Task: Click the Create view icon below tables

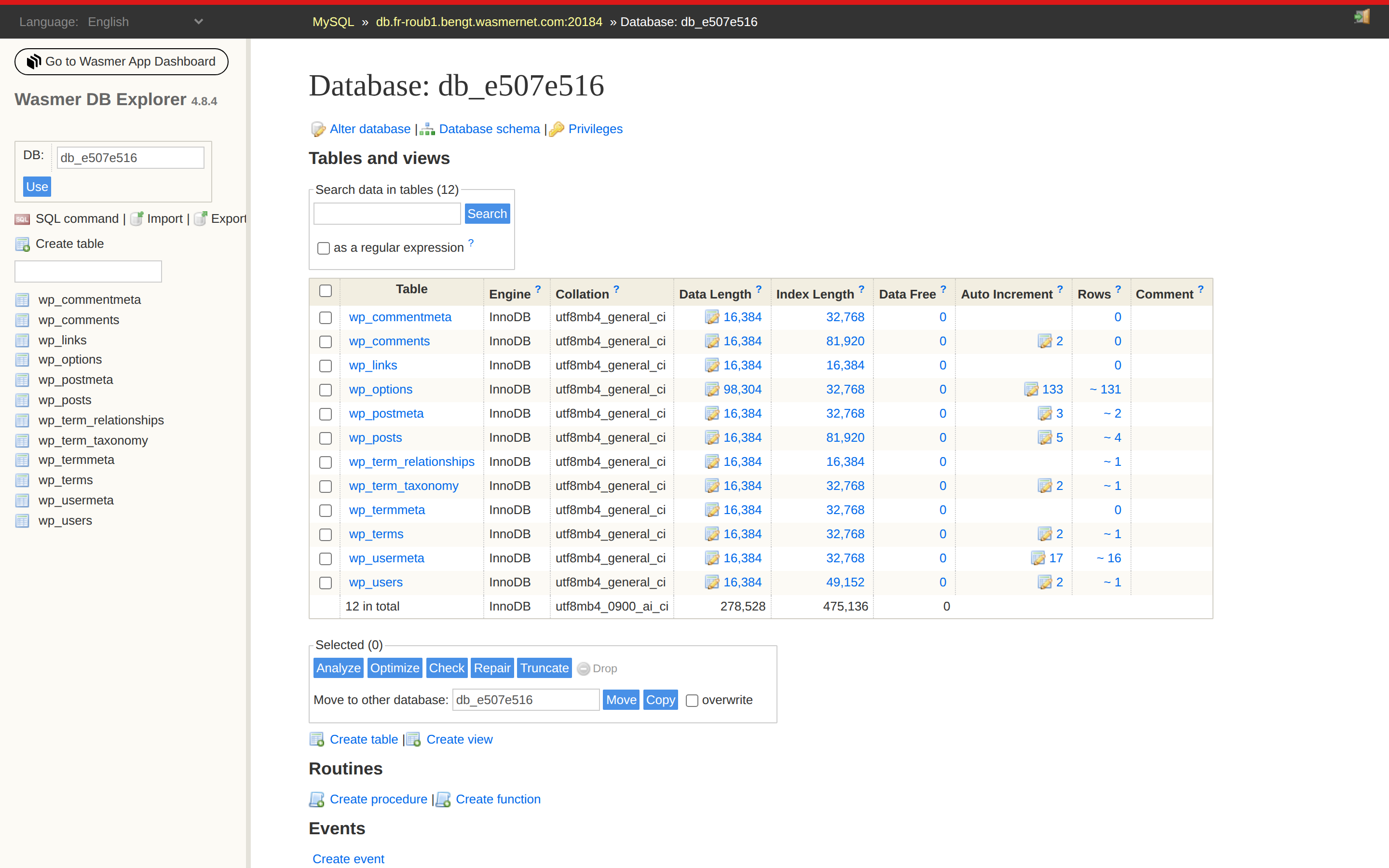Action: [413, 739]
